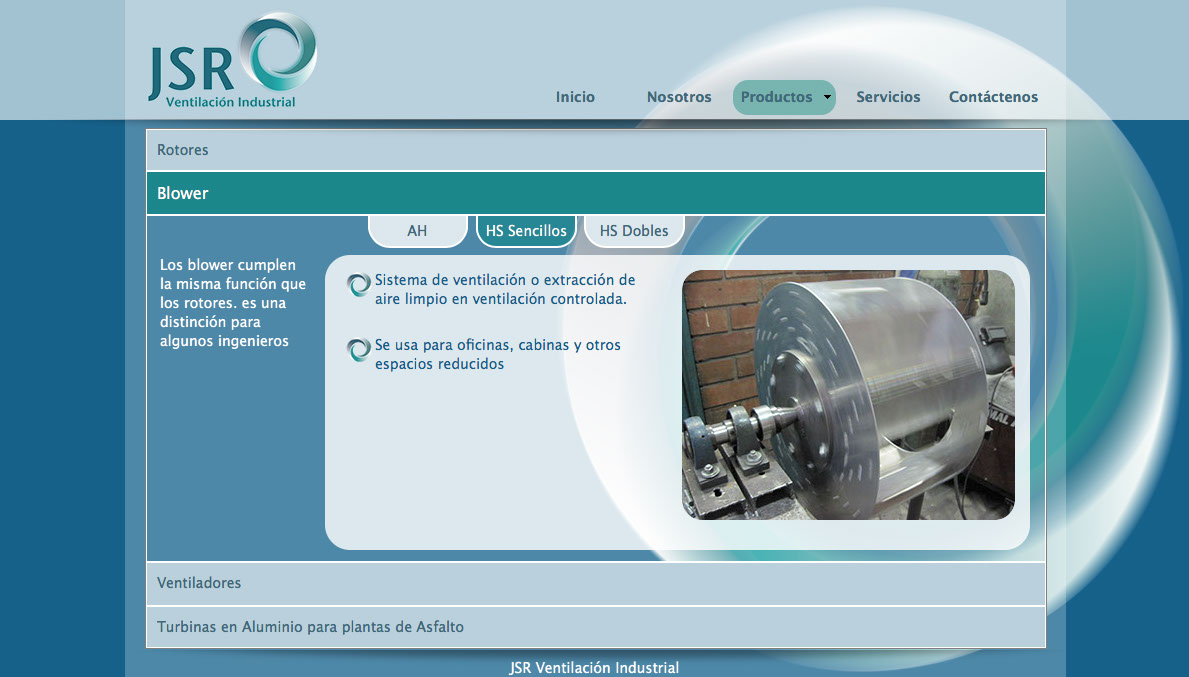Screen dimensions: 1189x677
Task: Open the Productos dropdown arrow
Action: coord(827,97)
